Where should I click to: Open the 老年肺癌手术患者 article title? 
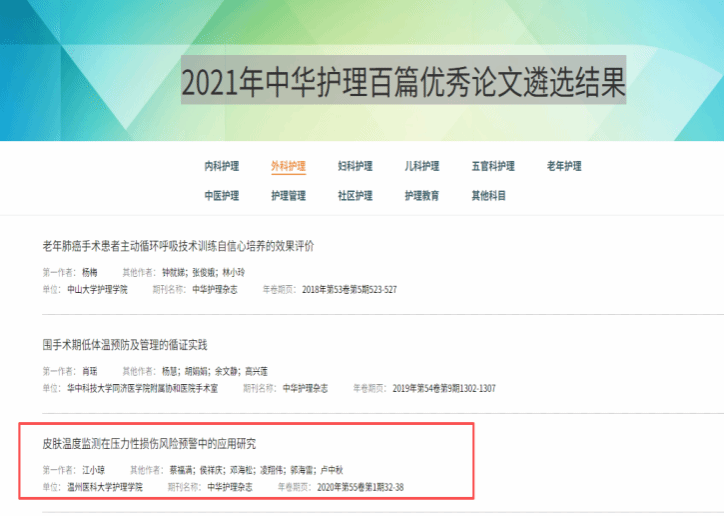coord(178,246)
